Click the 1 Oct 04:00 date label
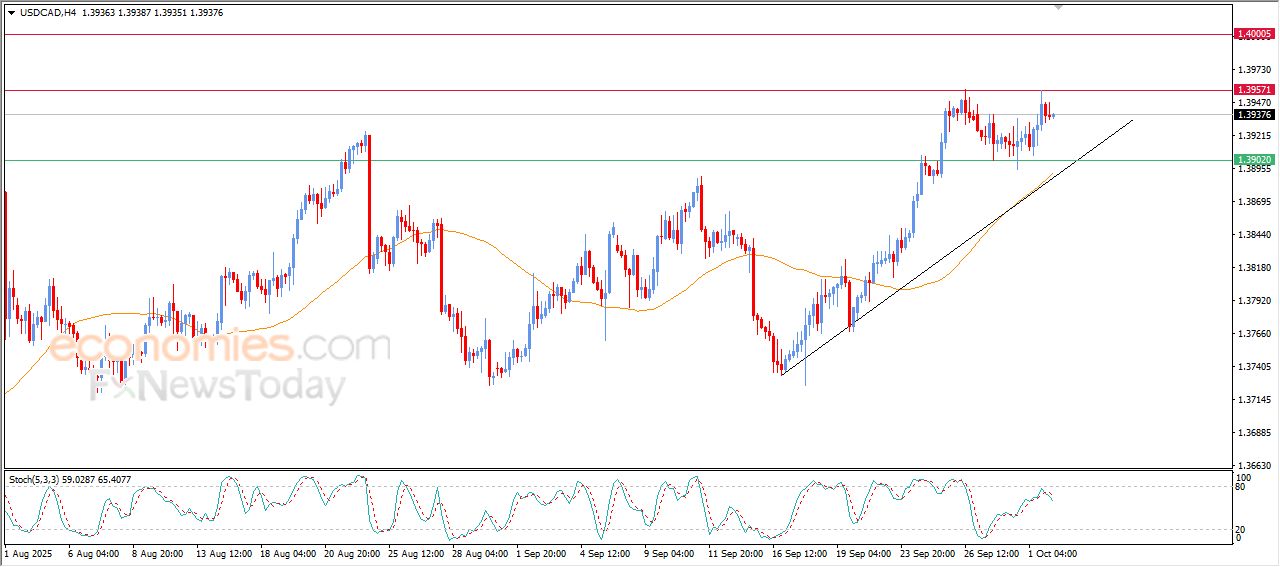This screenshot has height=567, width=1280. [x=1052, y=553]
